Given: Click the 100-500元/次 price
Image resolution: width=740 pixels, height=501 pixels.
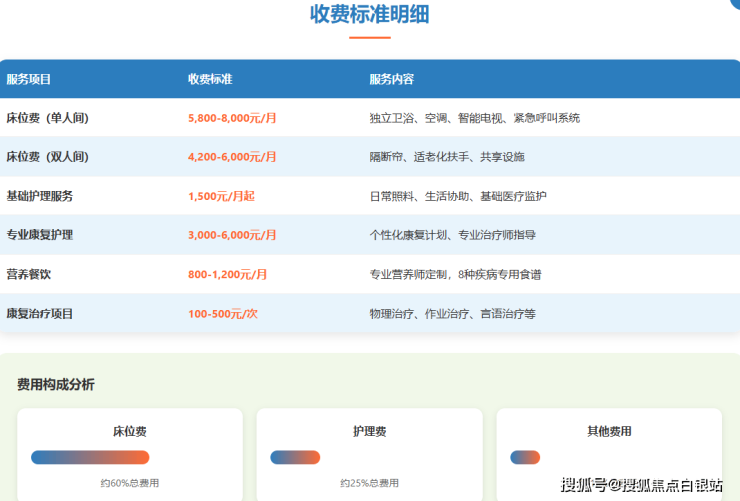Looking at the screenshot, I should point(223,313).
